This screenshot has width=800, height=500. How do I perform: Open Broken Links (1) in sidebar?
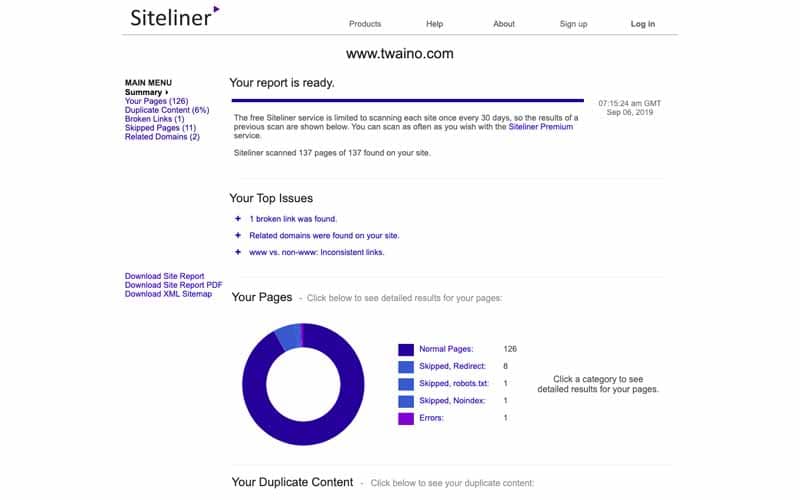click(x=154, y=119)
